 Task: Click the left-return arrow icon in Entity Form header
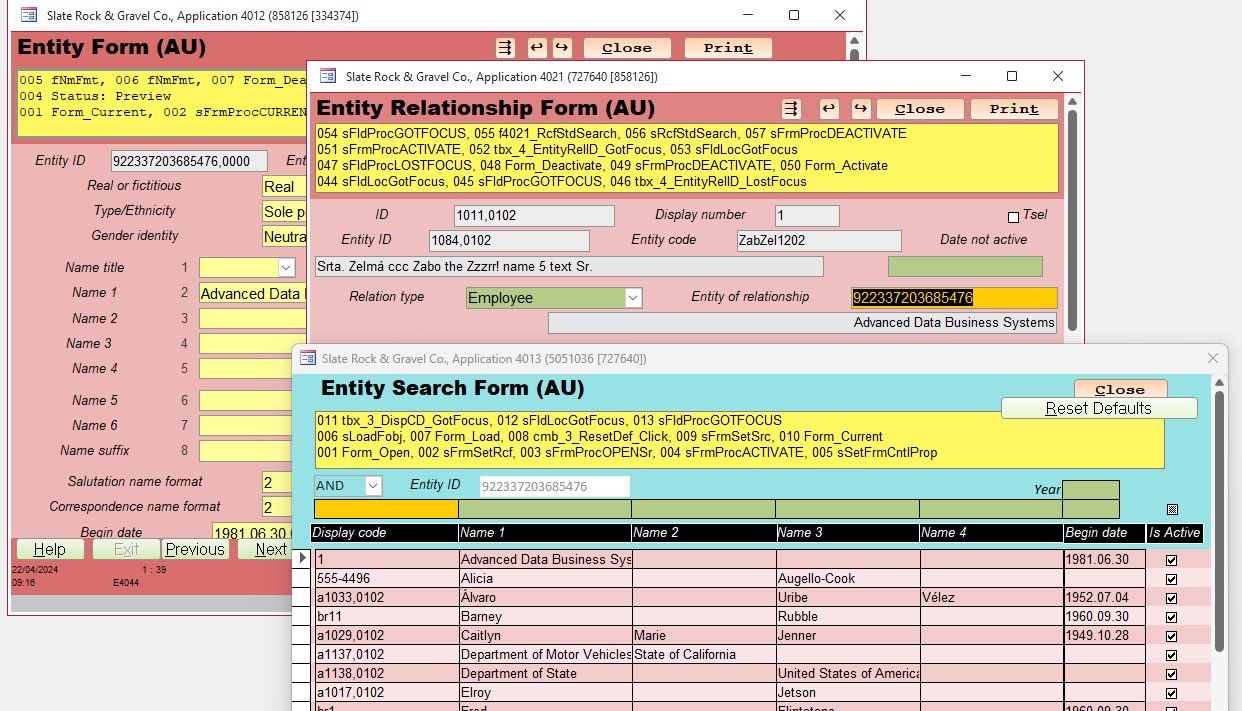click(537, 48)
